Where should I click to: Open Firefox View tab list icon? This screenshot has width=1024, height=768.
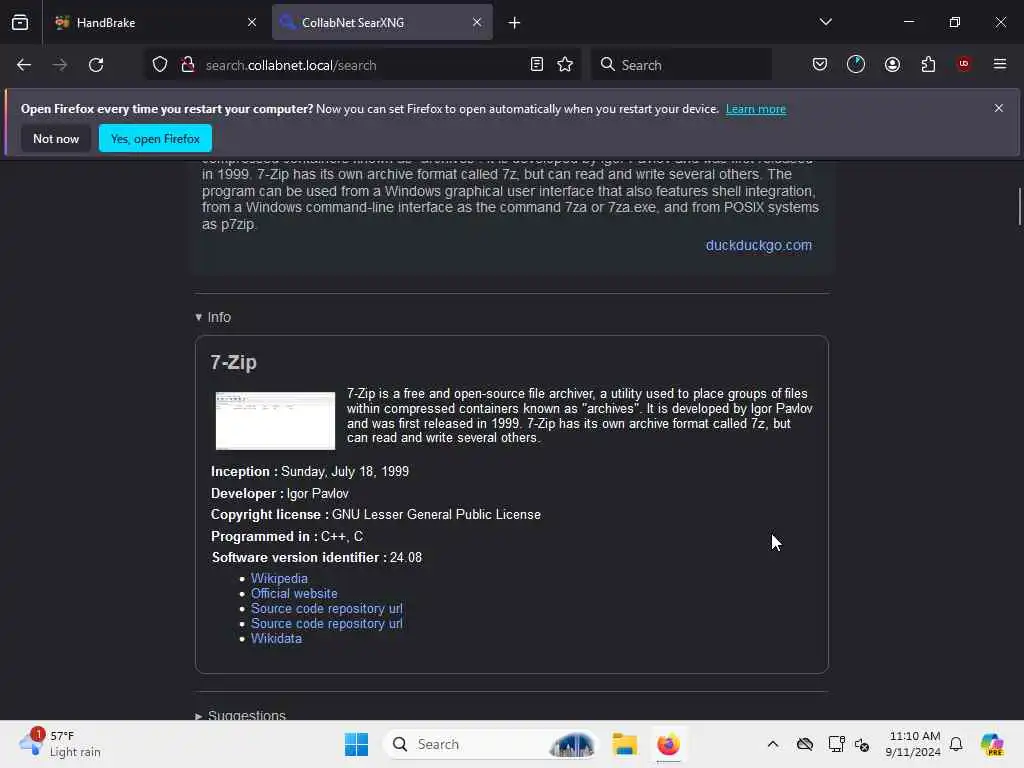tap(20, 22)
